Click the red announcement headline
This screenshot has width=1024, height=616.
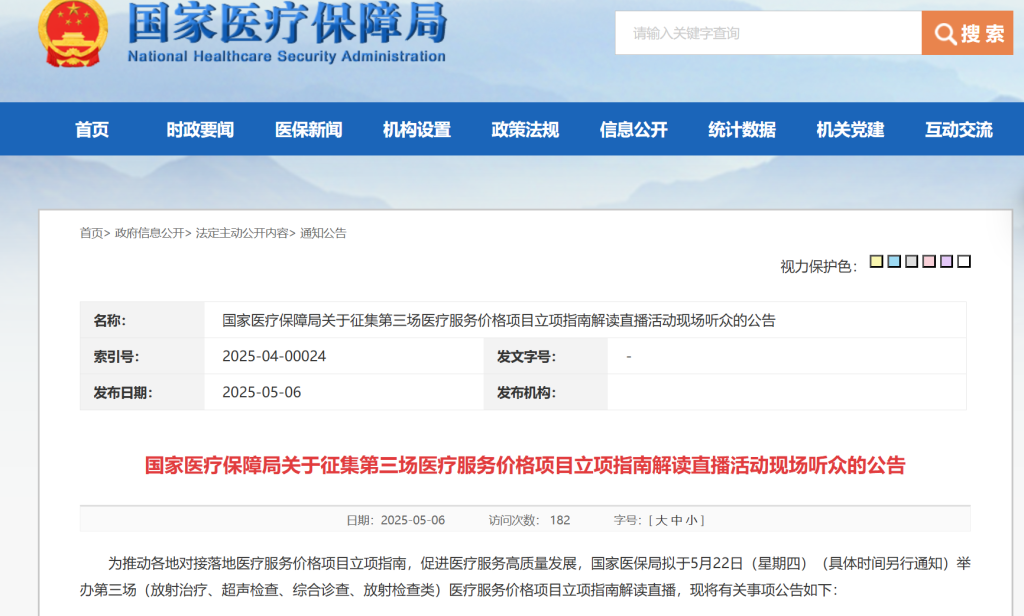(525, 465)
